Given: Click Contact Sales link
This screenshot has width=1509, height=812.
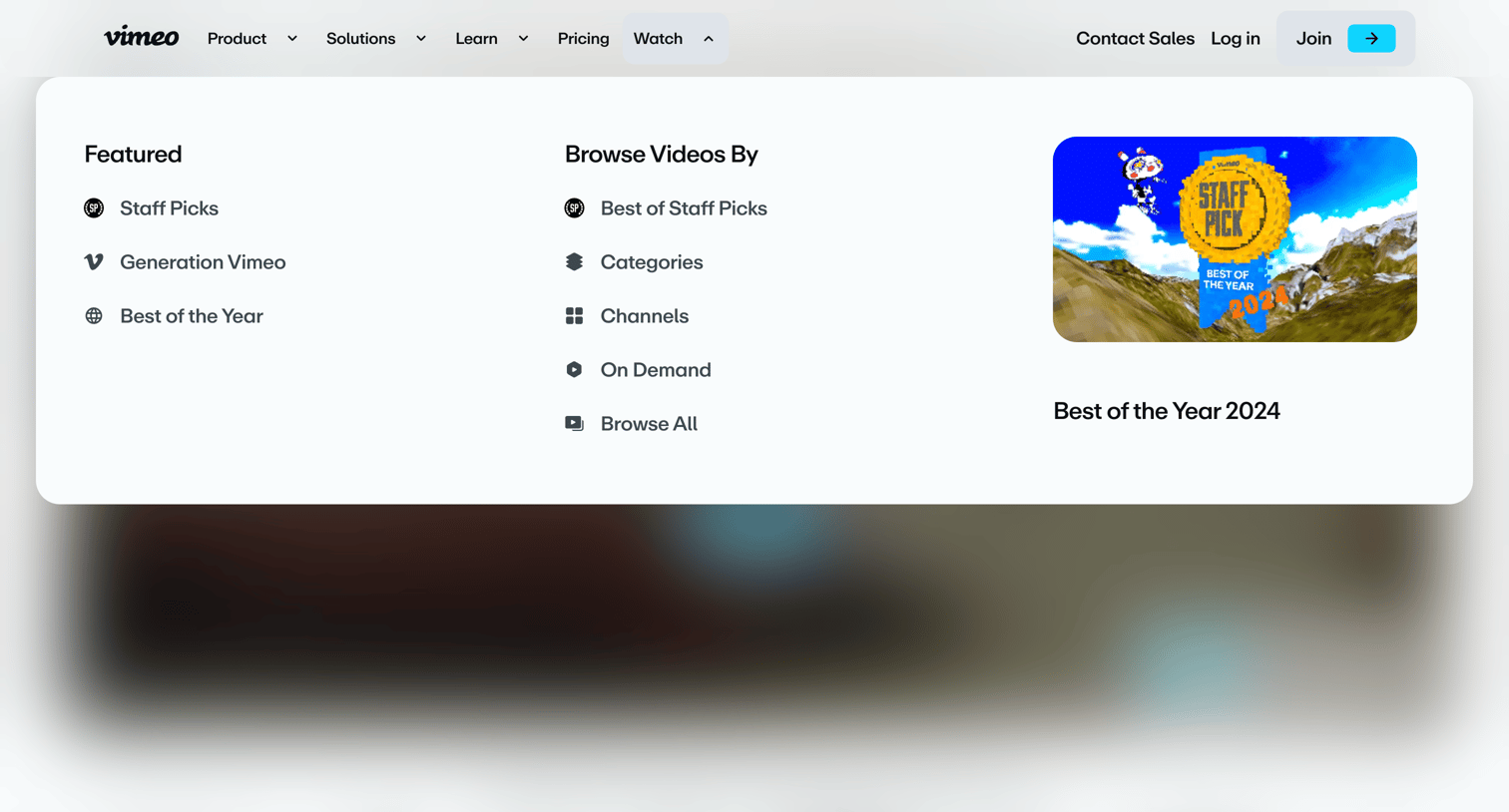Looking at the screenshot, I should coord(1135,39).
